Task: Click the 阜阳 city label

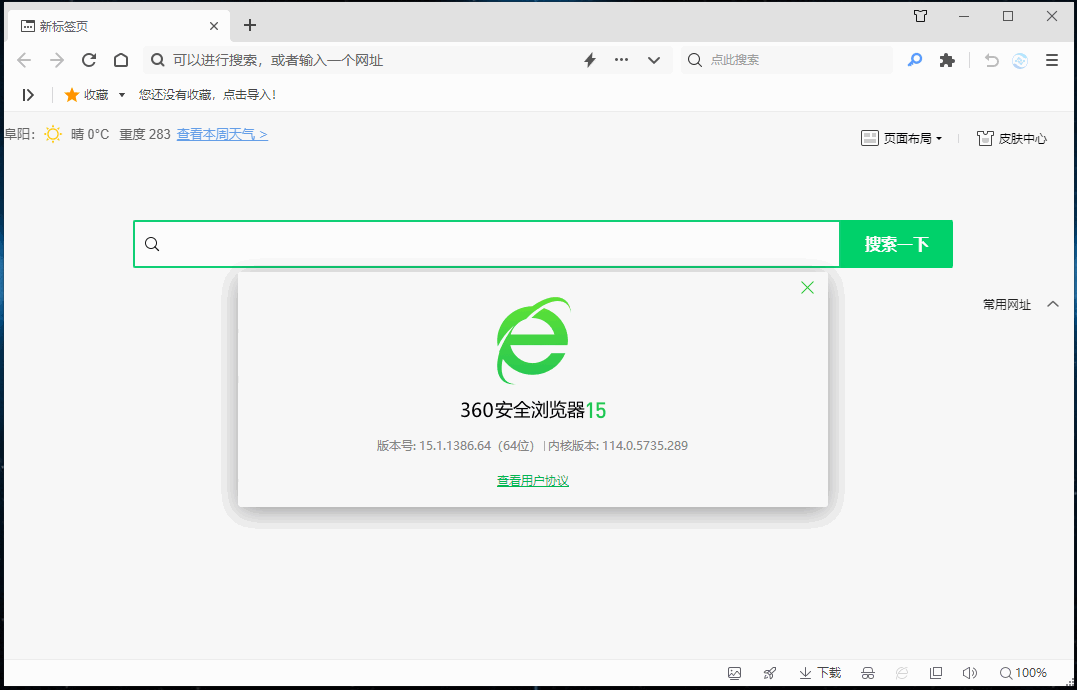Action: [x=19, y=134]
